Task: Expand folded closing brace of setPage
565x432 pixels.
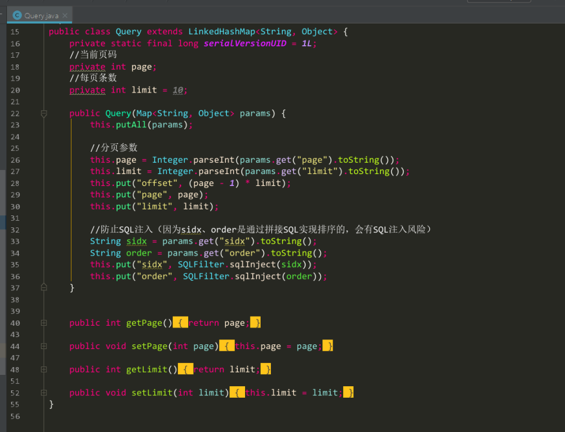Action: point(328,346)
